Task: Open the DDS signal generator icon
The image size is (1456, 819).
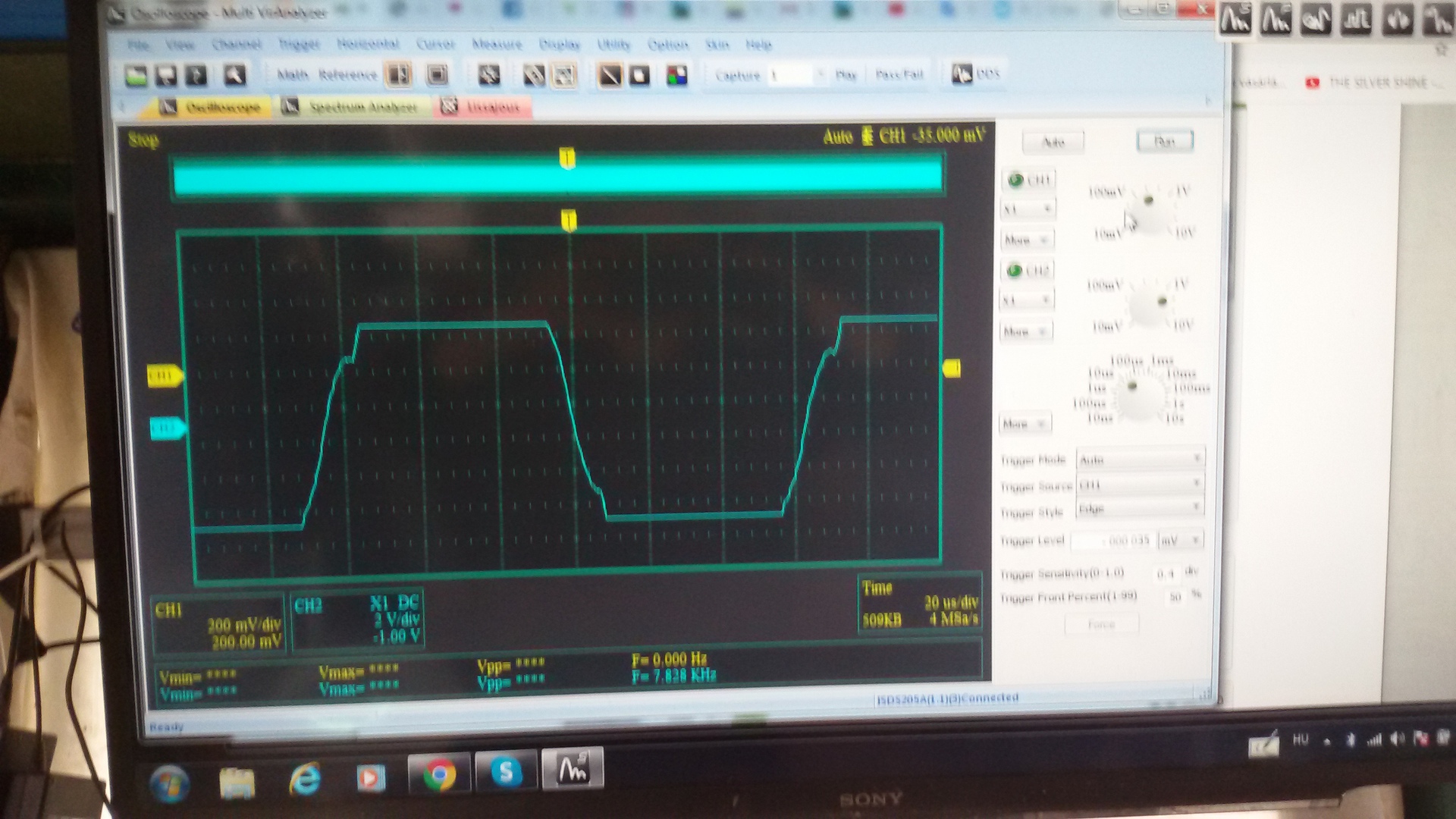Action: tap(976, 74)
